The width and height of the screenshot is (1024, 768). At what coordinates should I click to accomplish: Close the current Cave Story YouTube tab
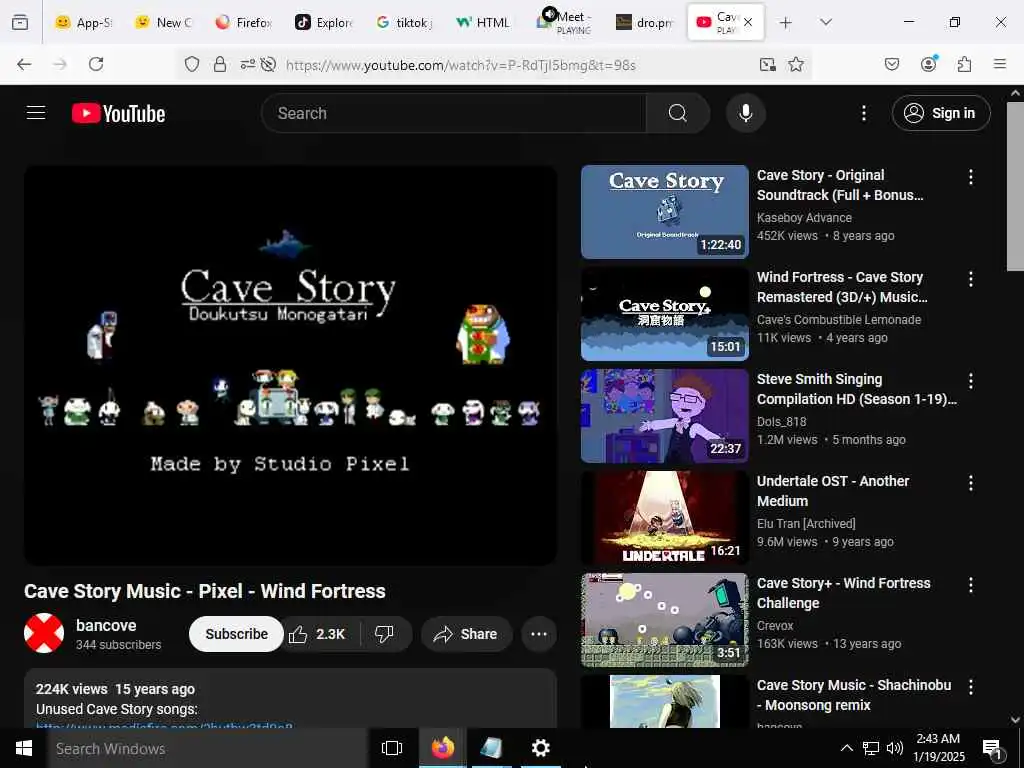point(748,22)
